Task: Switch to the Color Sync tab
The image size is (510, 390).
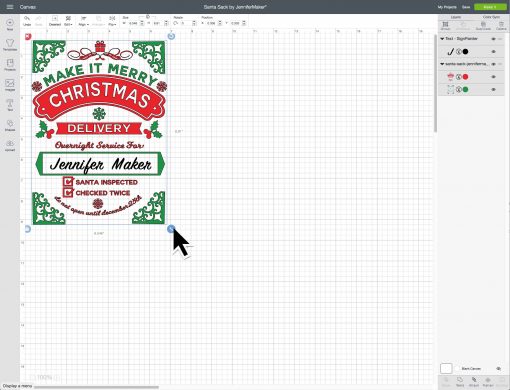Action: [x=491, y=17]
